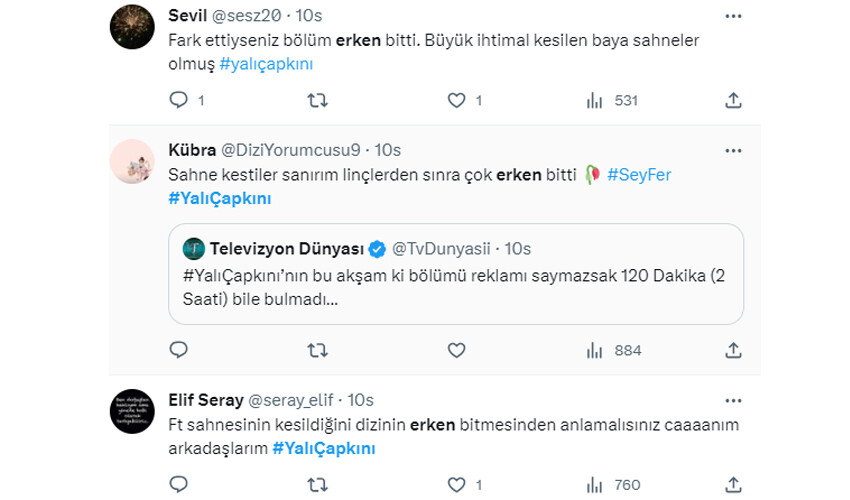The image size is (850, 500).
Task: Visit Kübra's profile via her avatar
Action: [x=131, y=160]
